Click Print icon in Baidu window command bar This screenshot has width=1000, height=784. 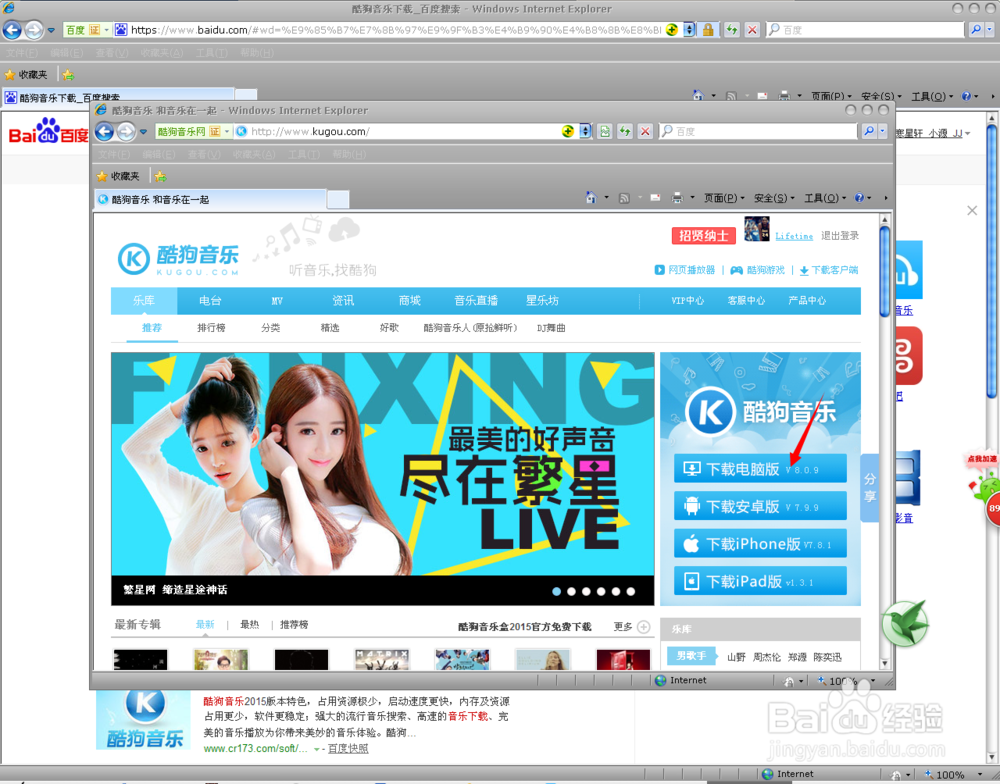(784, 96)
